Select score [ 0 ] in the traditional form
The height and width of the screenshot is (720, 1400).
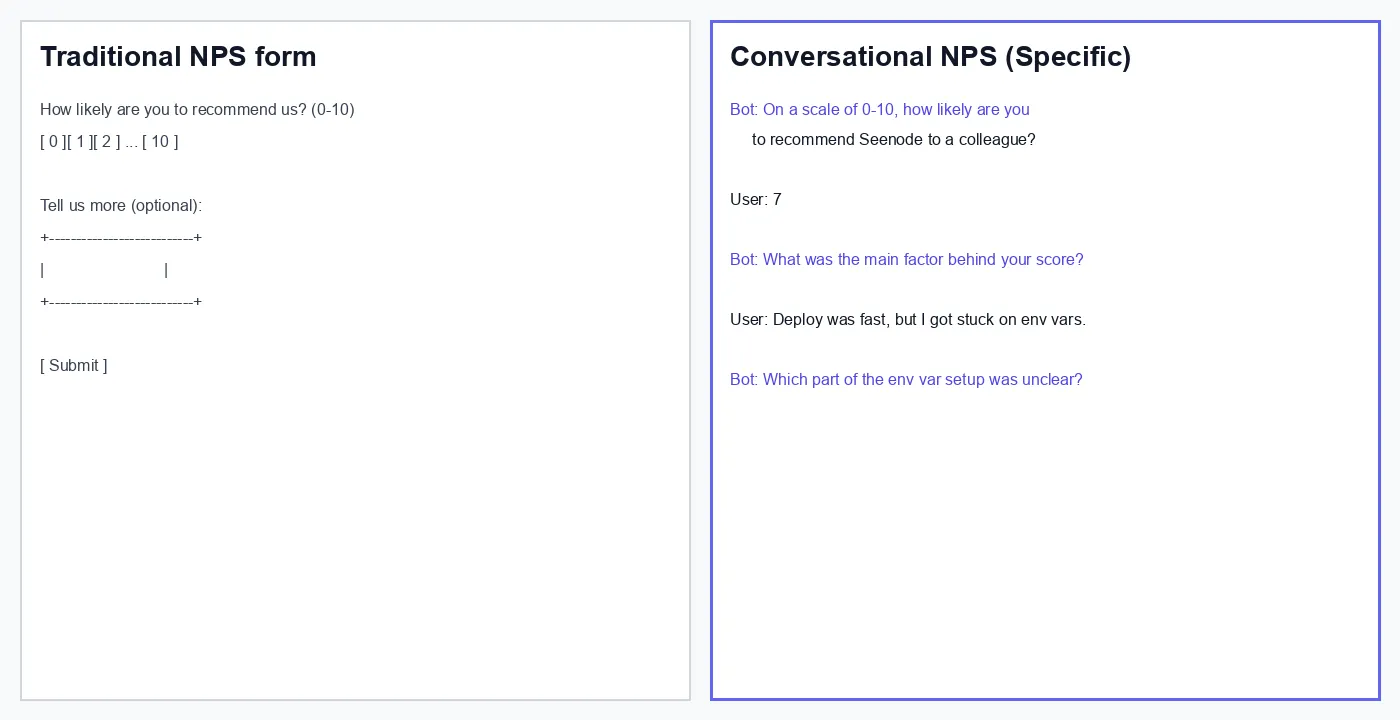tap(53, 142)
